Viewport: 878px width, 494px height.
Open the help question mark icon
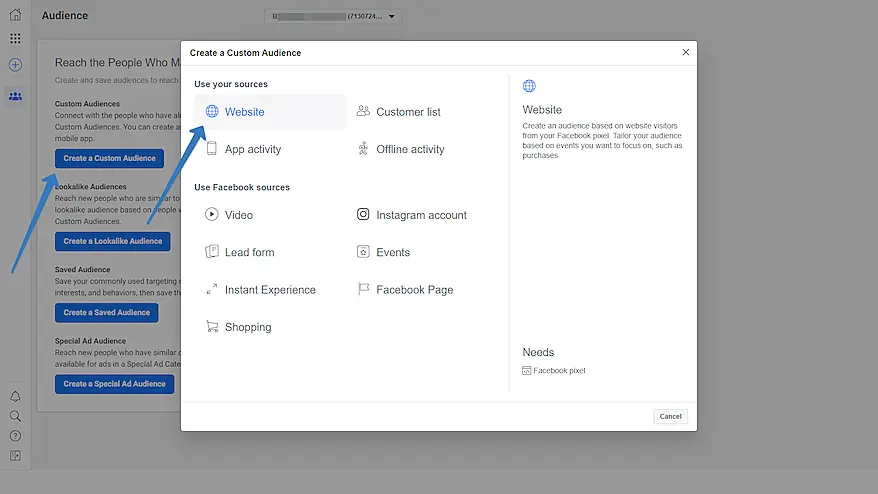point(15,436)
